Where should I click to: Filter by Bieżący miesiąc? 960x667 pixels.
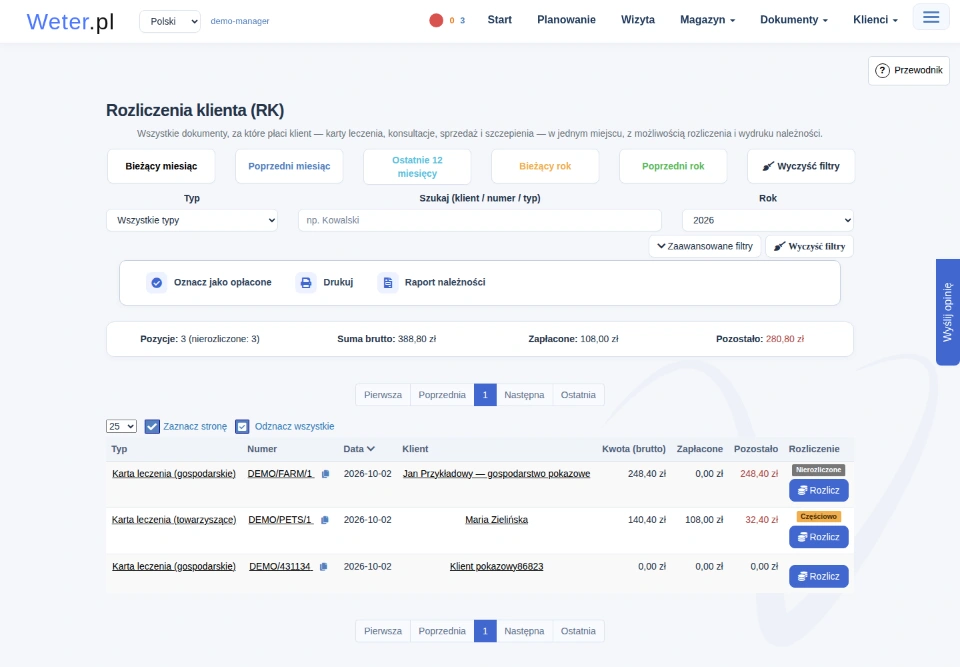pyautogui.click(x=161, y=166)
